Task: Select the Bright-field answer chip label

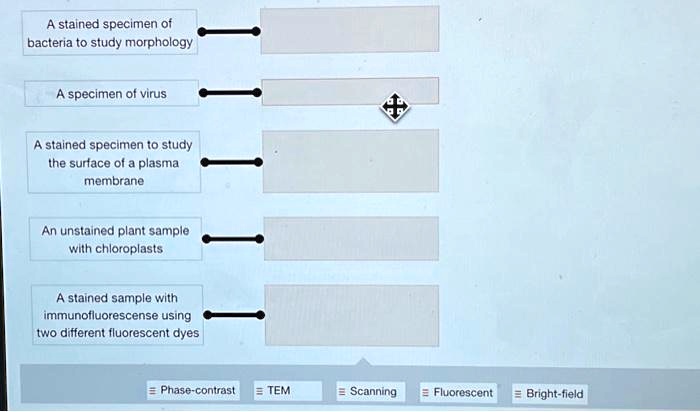Action: [x=555, y=394]
